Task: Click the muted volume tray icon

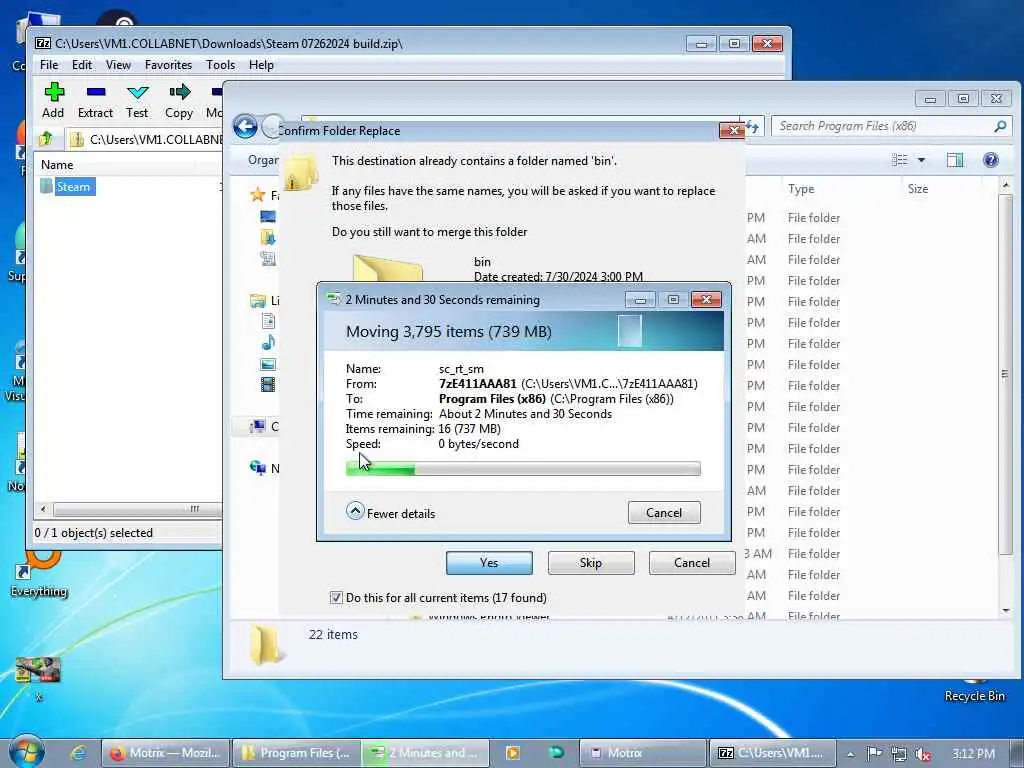Action: [923, 754]
